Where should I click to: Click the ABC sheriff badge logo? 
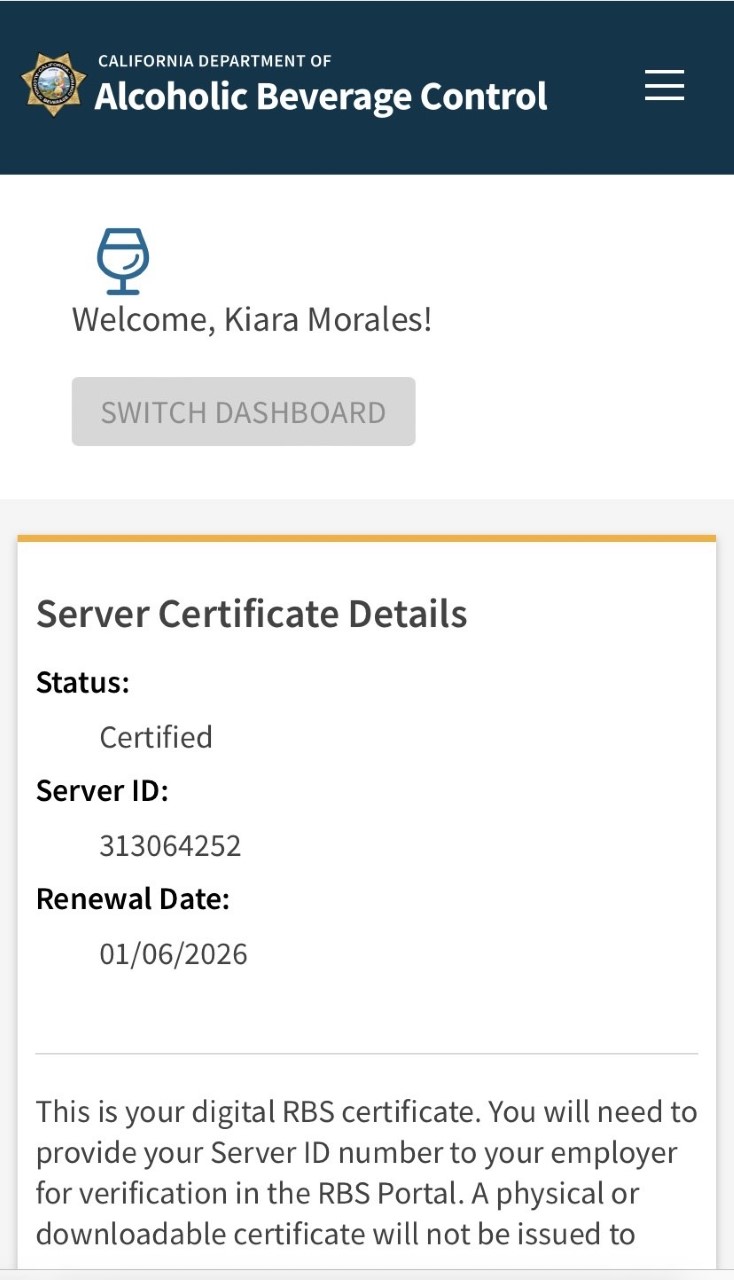(53, 85)
